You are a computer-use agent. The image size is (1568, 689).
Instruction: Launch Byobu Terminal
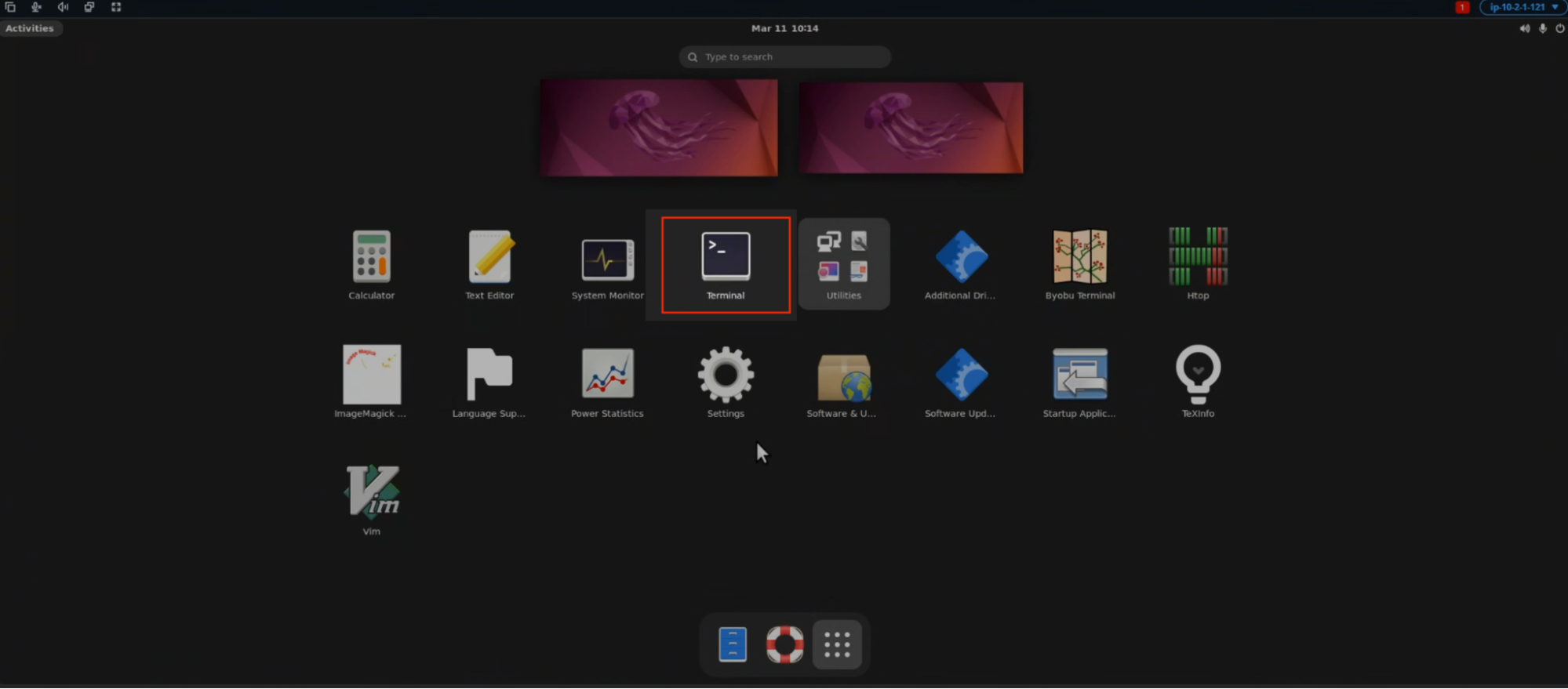(1079, 264)
